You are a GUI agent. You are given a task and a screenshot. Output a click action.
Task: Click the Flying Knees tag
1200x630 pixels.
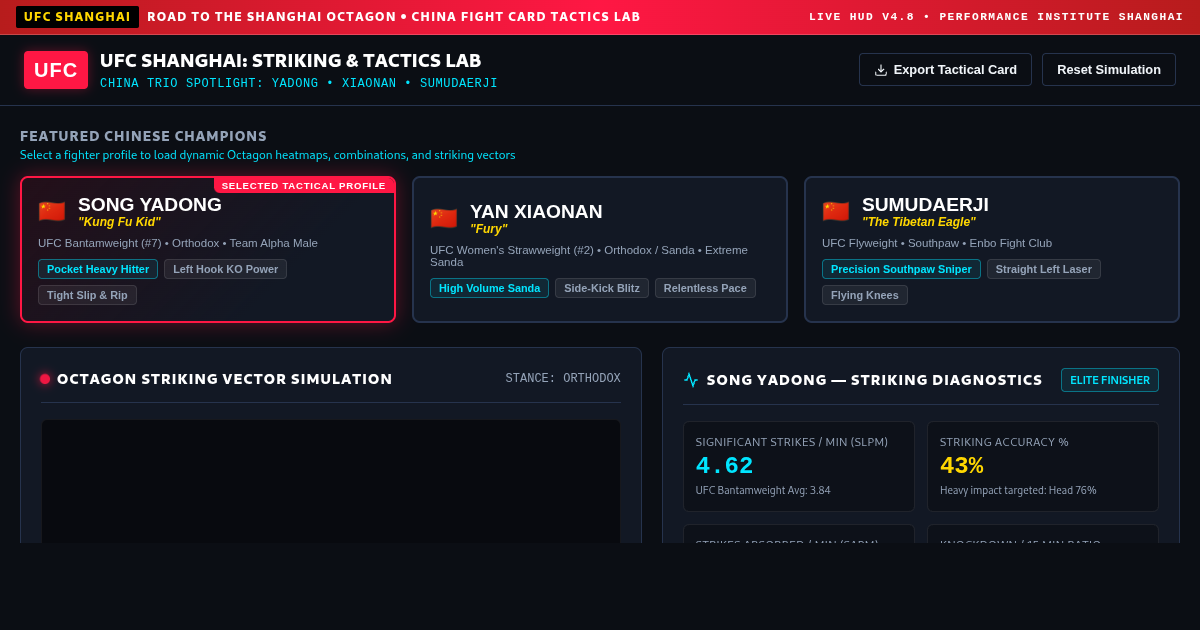coord(865,295)
